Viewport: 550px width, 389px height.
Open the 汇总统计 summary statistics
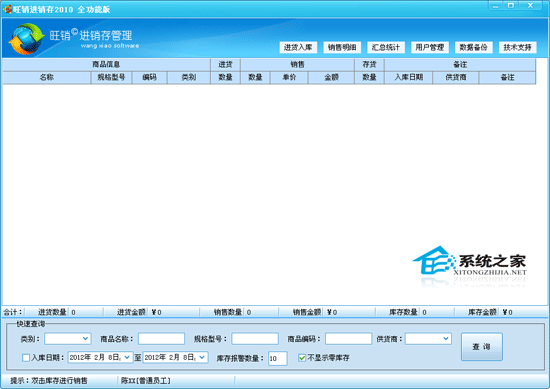tap(386, 47)
